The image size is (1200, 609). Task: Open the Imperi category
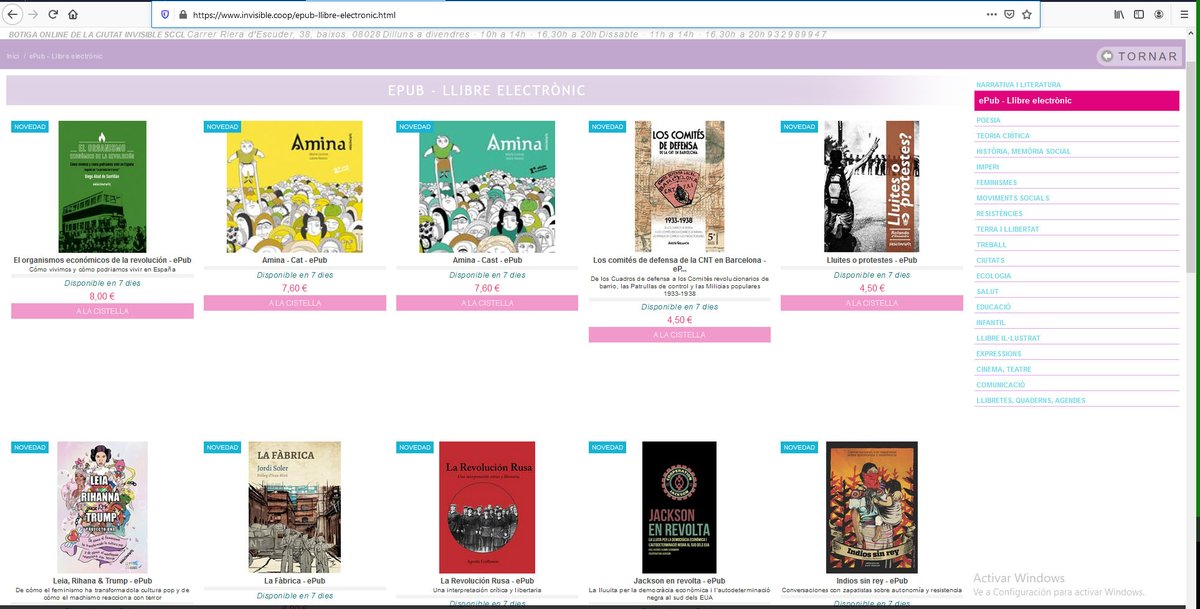click(988, 167)
